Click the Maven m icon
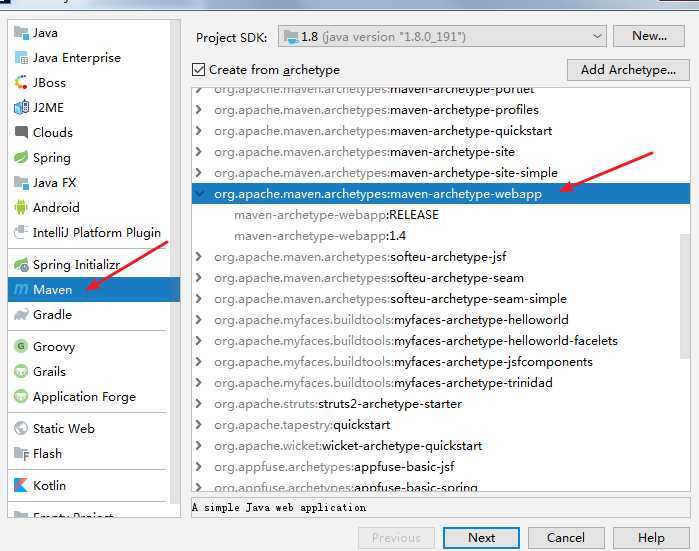Viewport: 699px width, 551px height. click(x=21, y=290)
